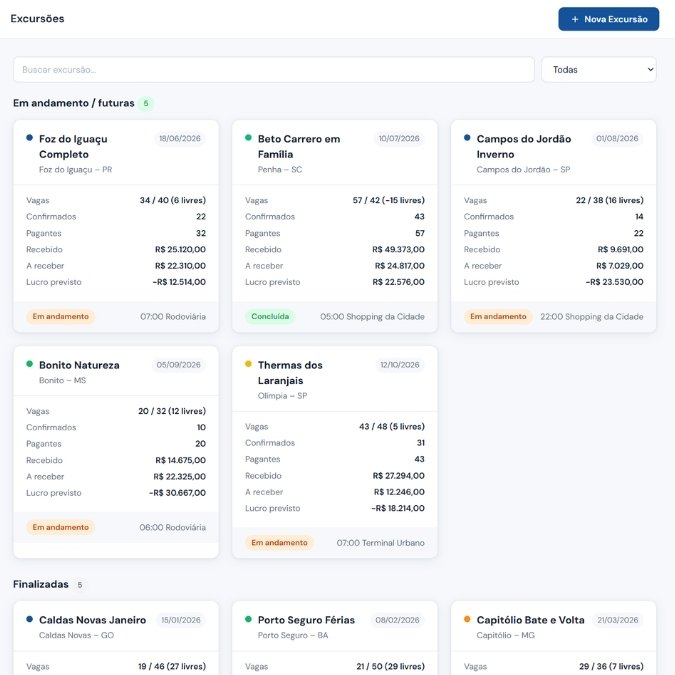Click the 10/07/2026 date badge
This screenshot has height=675, width=675.
point(399,139)
